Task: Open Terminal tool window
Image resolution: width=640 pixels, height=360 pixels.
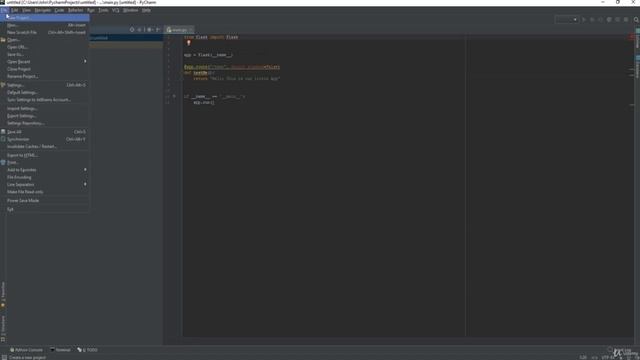Action: click(60, 350)
